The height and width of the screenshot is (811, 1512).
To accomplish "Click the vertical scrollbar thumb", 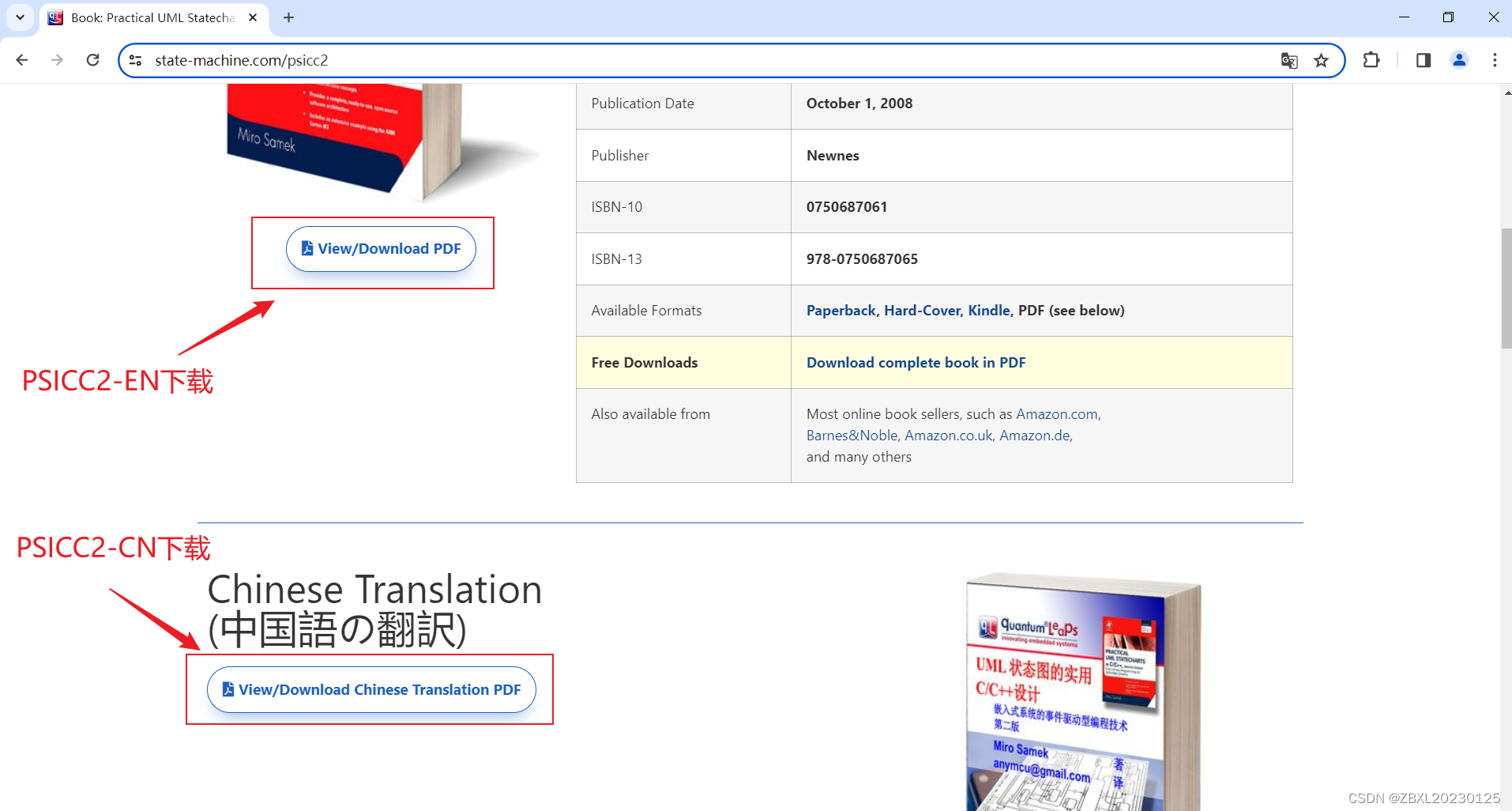I will tap(1506, 289).
